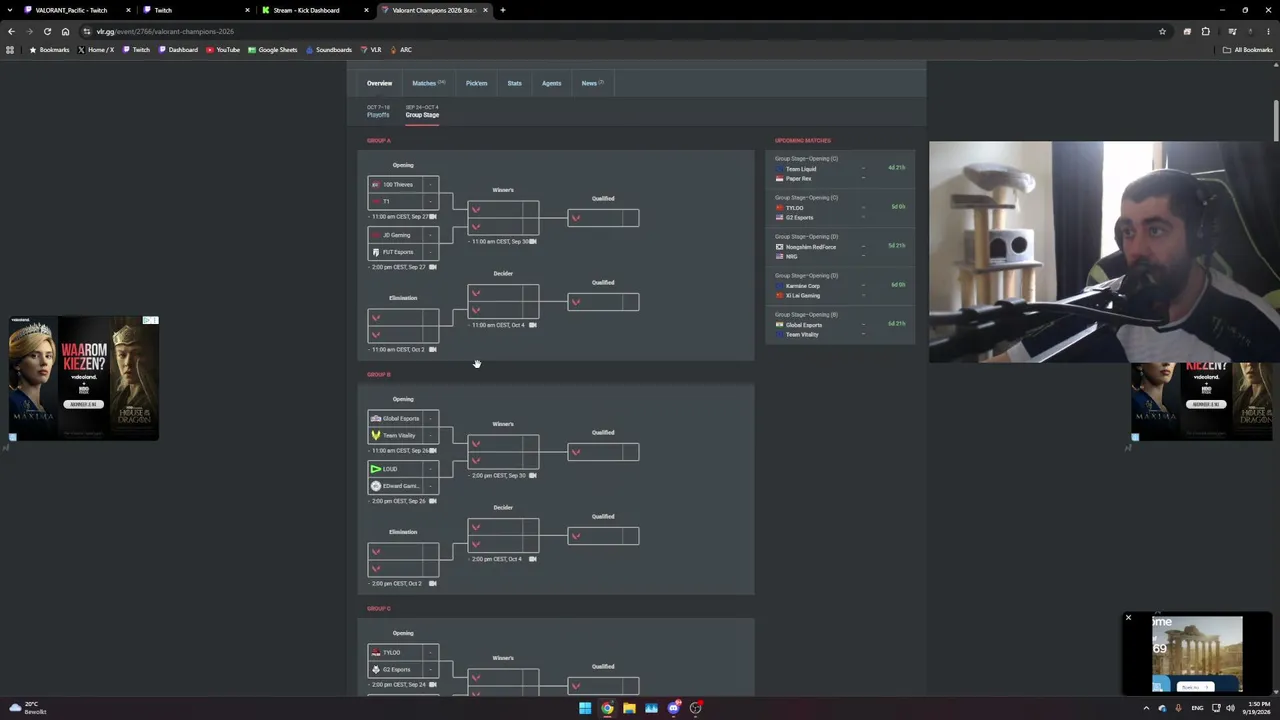The height and width of the screenshot is (720, 1280).
Task: Switch to Playoffs stage
Action: tap(378, 111)
